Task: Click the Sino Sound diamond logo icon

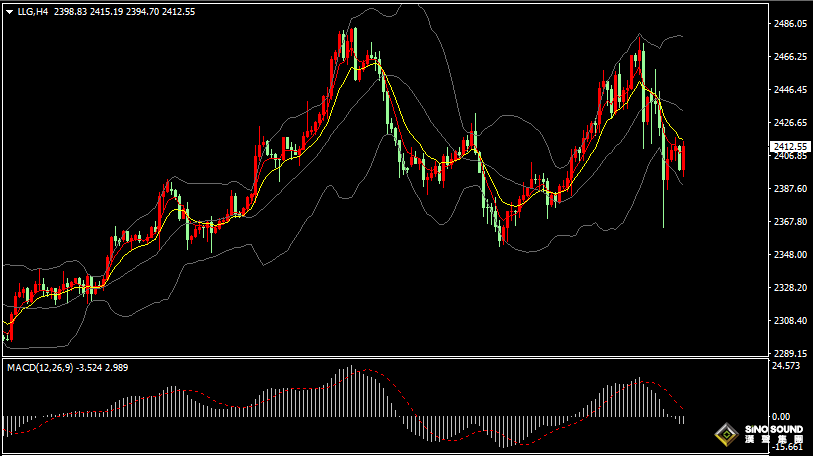Action: click(x=726, y=435)
